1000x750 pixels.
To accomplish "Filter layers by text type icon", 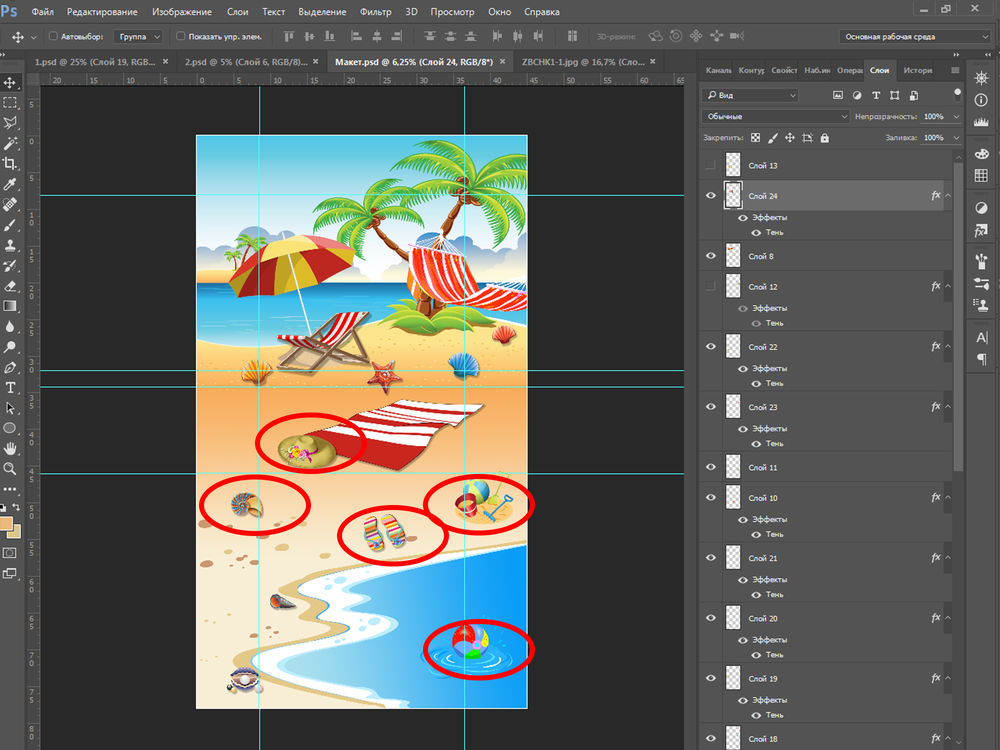I will point(876,95).
